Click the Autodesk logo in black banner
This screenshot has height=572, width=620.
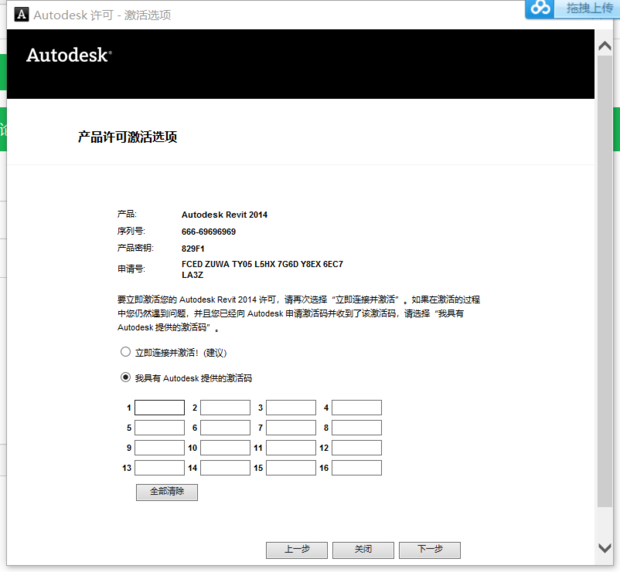[x=68, y=56]
